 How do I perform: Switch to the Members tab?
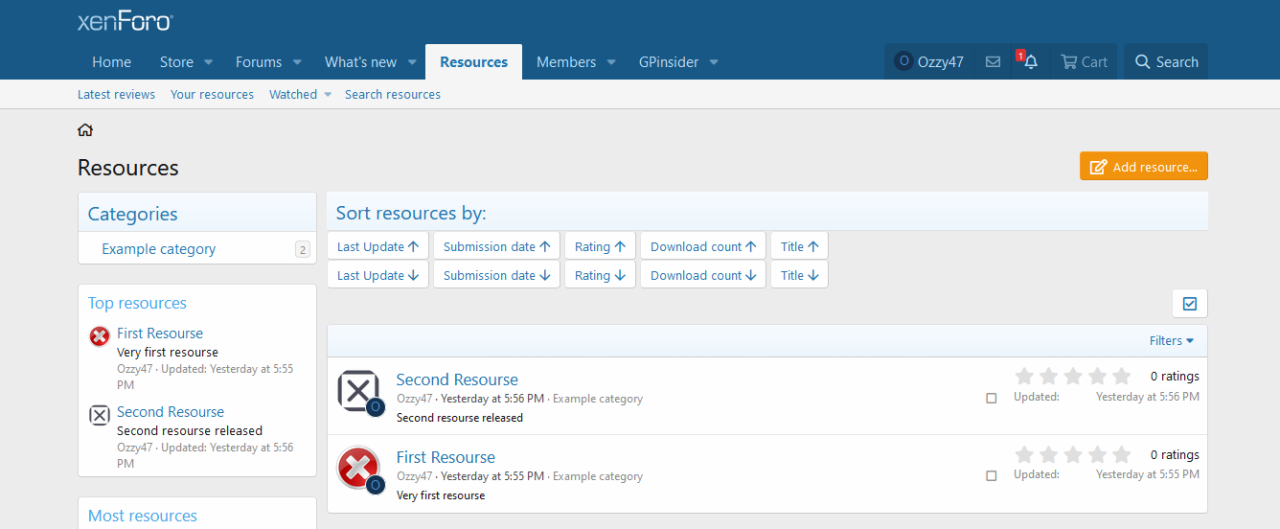click(x=566, y=62)
